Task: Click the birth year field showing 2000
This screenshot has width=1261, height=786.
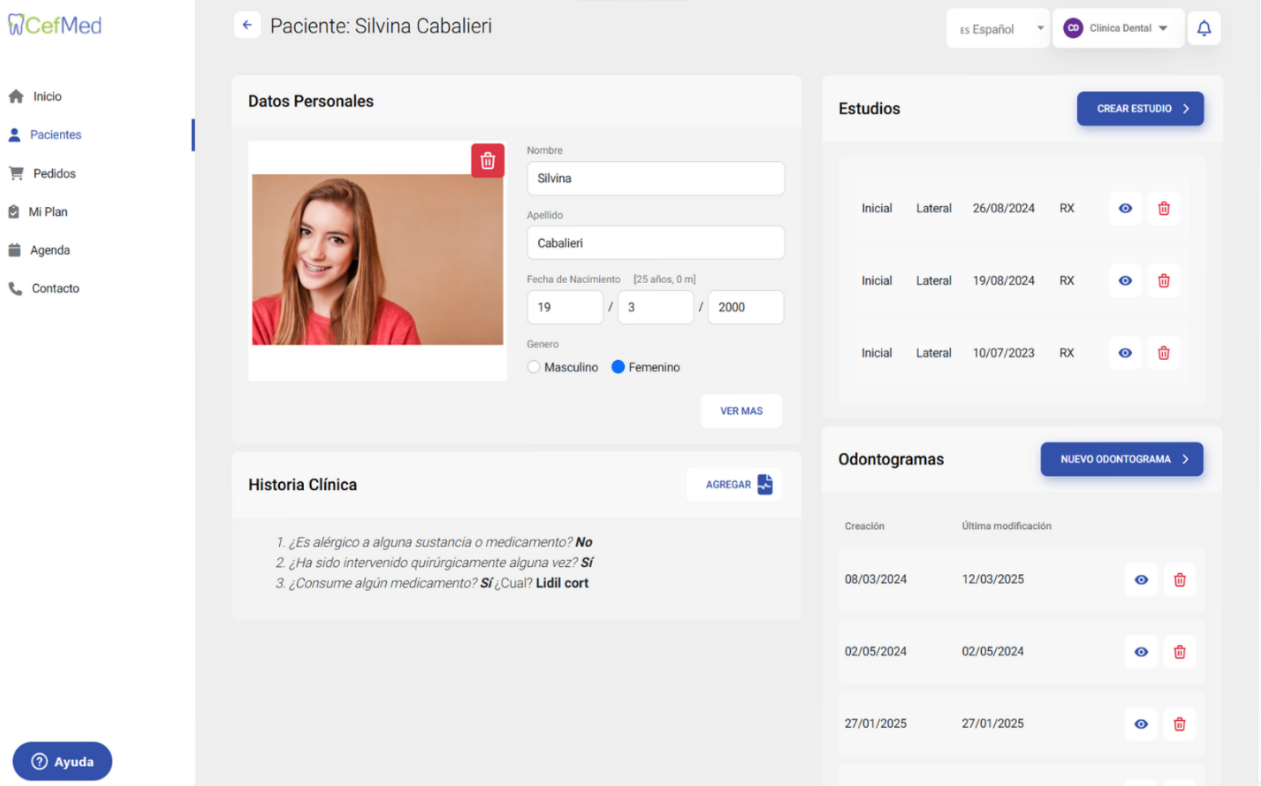Action: [746, 307]
